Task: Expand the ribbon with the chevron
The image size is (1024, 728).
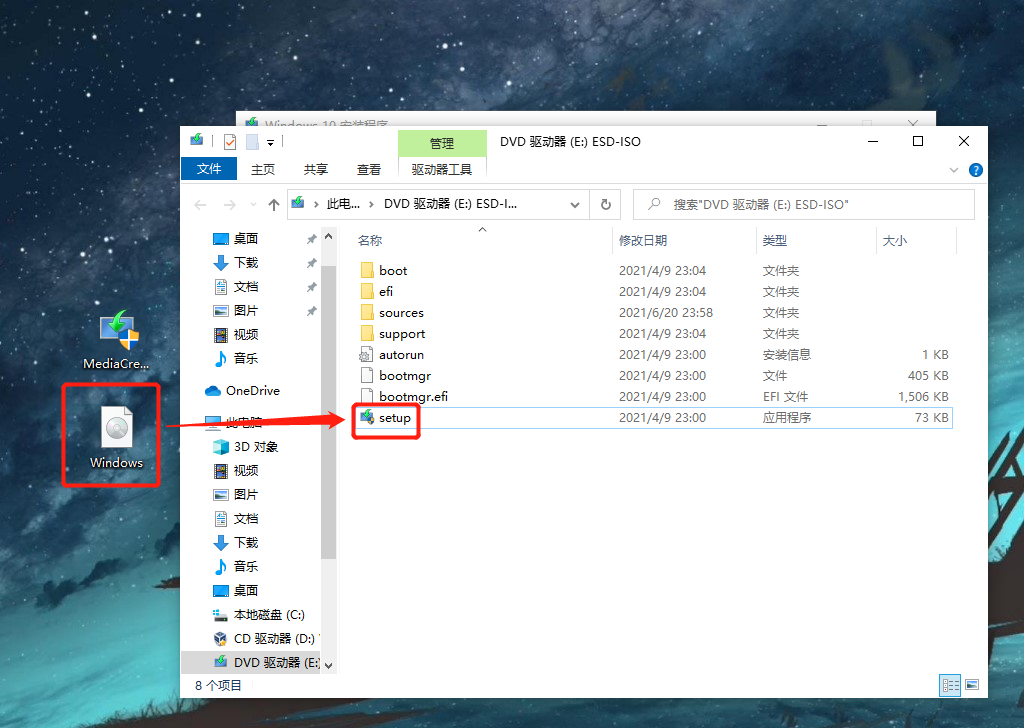Action: click(x=953, y=170)
